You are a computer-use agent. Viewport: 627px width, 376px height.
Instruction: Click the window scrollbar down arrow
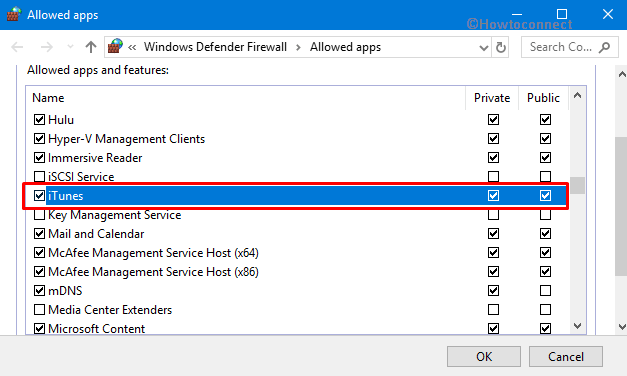(x=621, y=327)
